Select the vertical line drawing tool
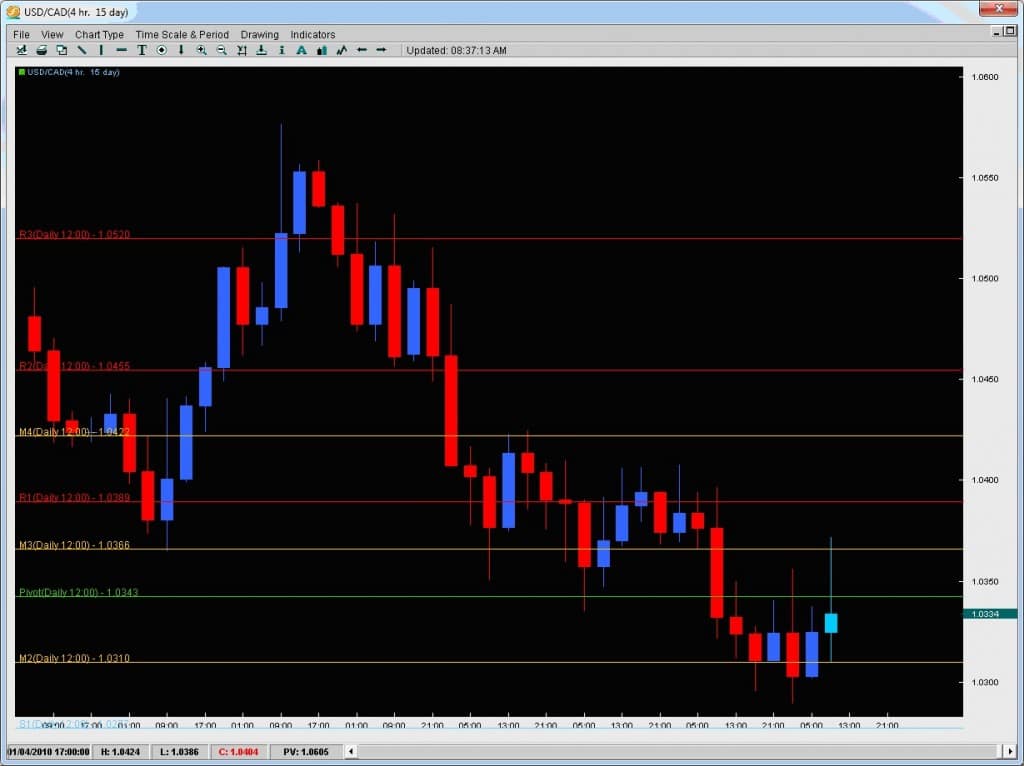Image resolution: width=1024 pixels, height=766 pixels. [x=101, y=50]
